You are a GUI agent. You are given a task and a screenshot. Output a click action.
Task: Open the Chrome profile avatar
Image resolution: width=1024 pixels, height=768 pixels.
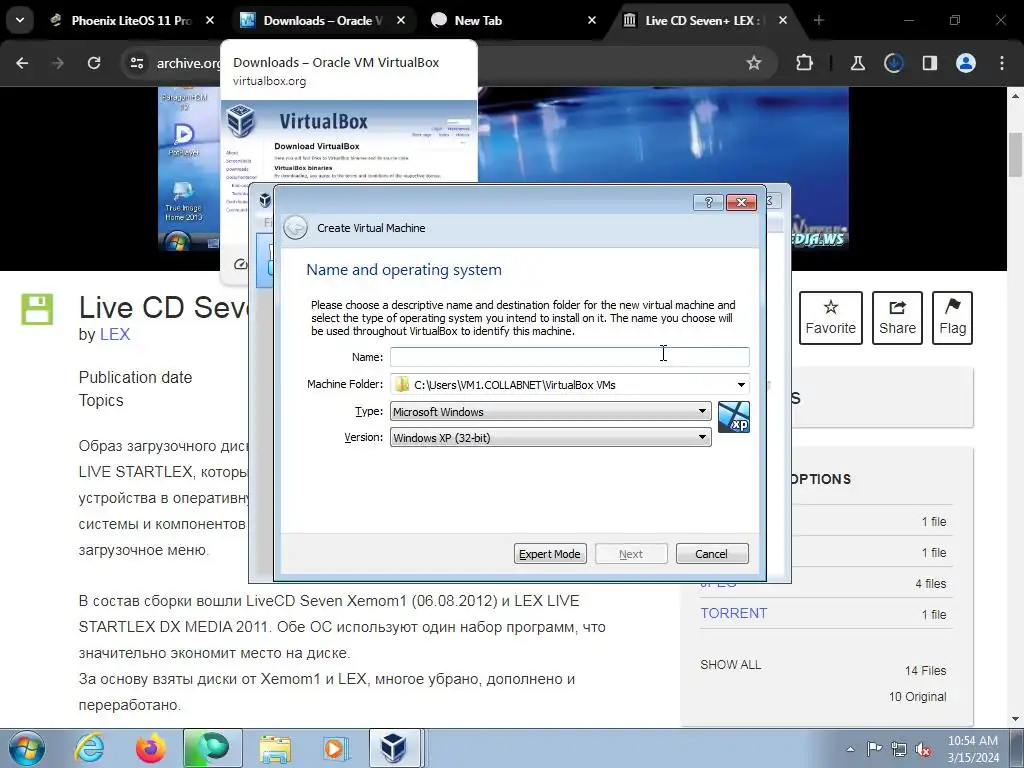click(966, 63)
